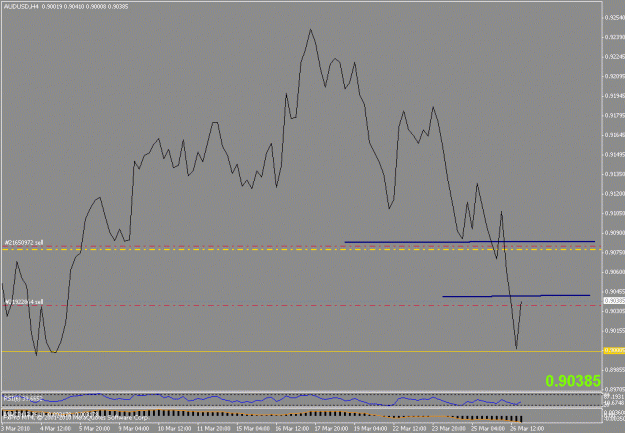Click the '25 Mar 04:00' time label
The image size is (625, 433).
click(488, 429)
